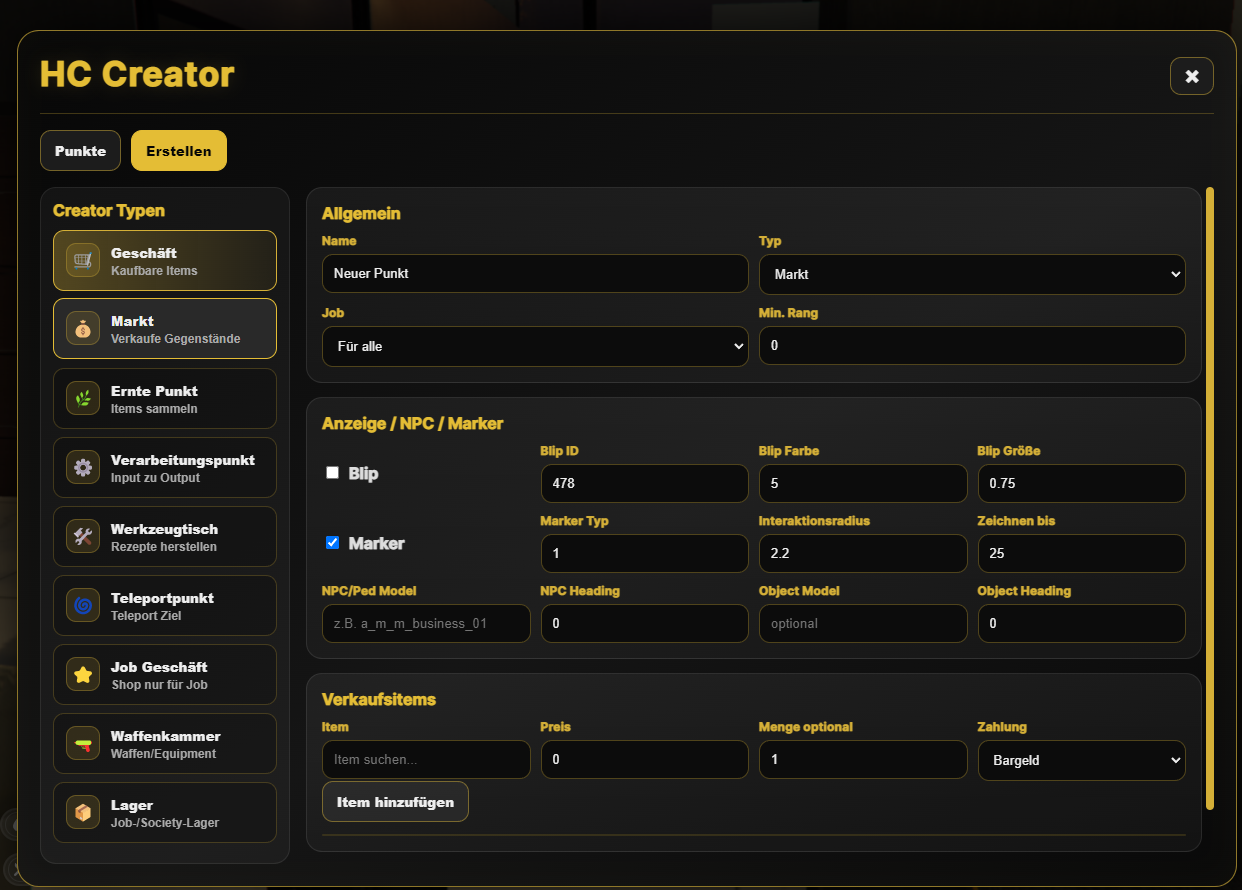Image resolution: width=1242 pixels, height=890 pixels.
Task: Choose the Items sammeln subtitle
Action: [154, 409]
